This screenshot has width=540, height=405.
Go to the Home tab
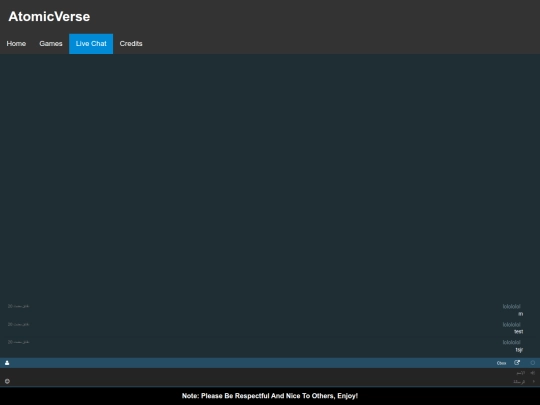(16, 44)
